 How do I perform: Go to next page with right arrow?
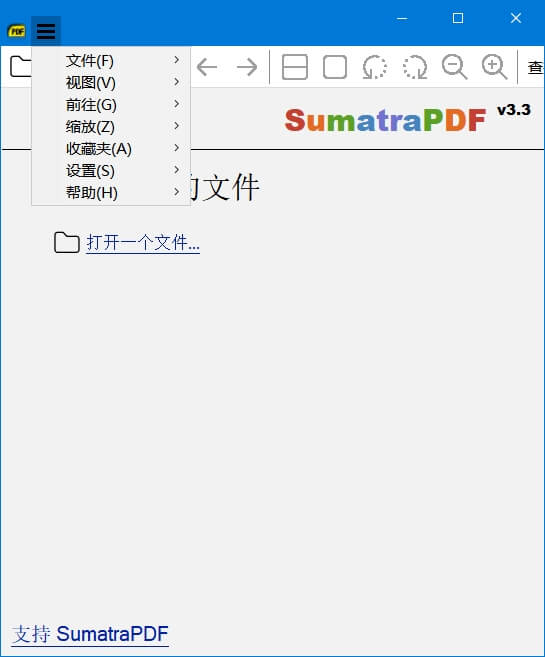(247, 67)
